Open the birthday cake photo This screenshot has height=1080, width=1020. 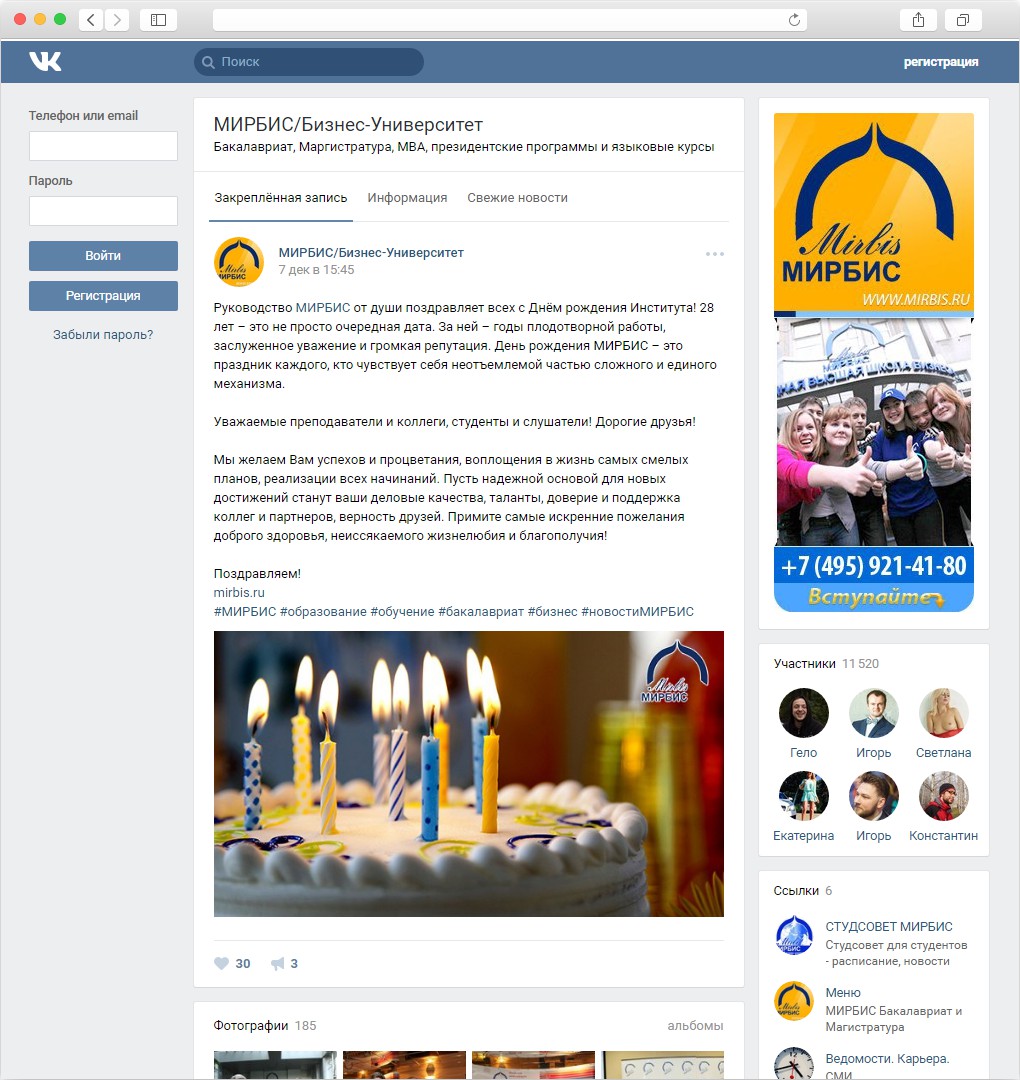[x=468, y=773]
